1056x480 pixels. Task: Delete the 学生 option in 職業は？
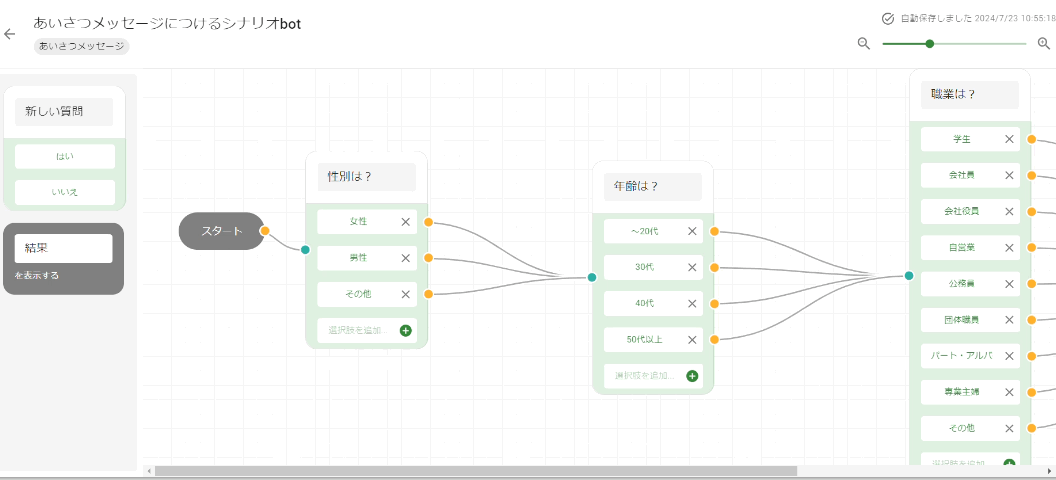(x=1009, y=139)
